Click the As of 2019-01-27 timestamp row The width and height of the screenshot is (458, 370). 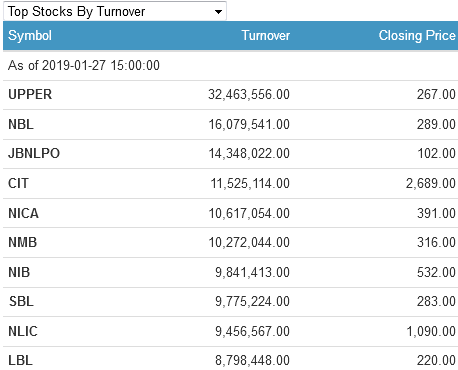pos(230,65)
